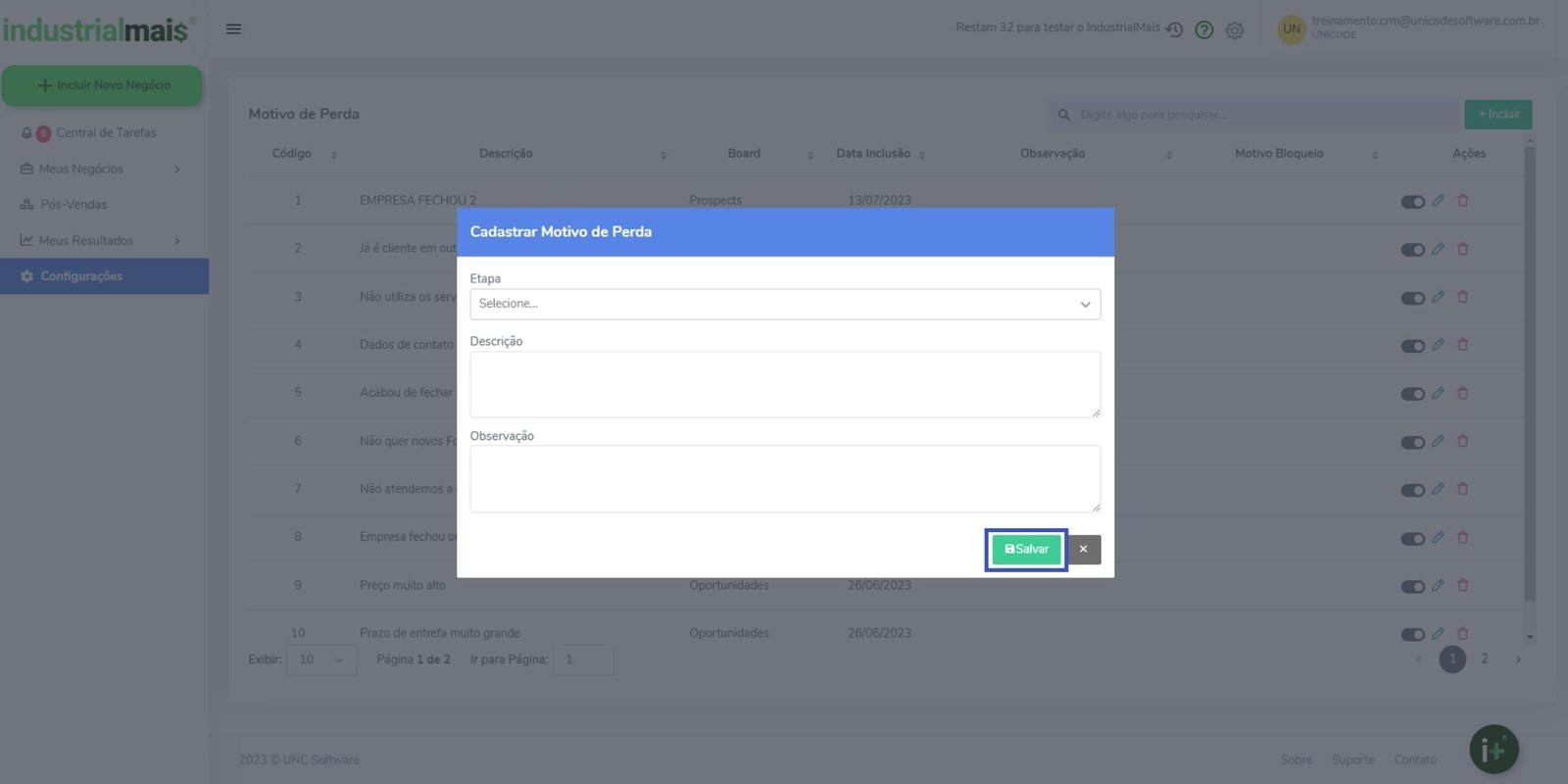Click the edit pencil for row 1

point(1438,201)
